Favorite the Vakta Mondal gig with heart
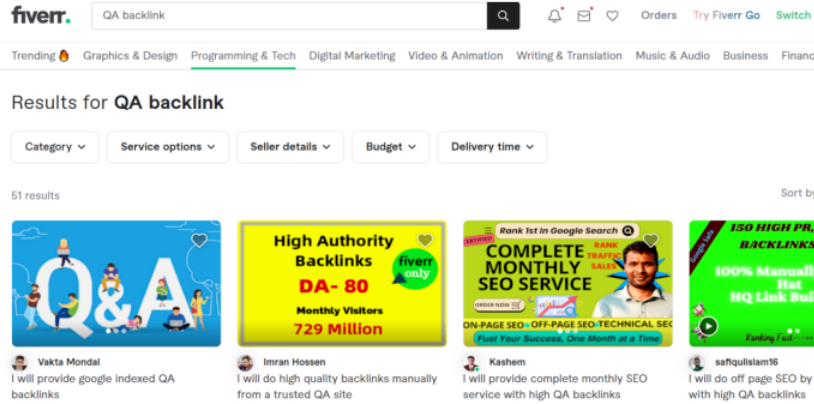814x404 pixels. [x=199, y=240]
